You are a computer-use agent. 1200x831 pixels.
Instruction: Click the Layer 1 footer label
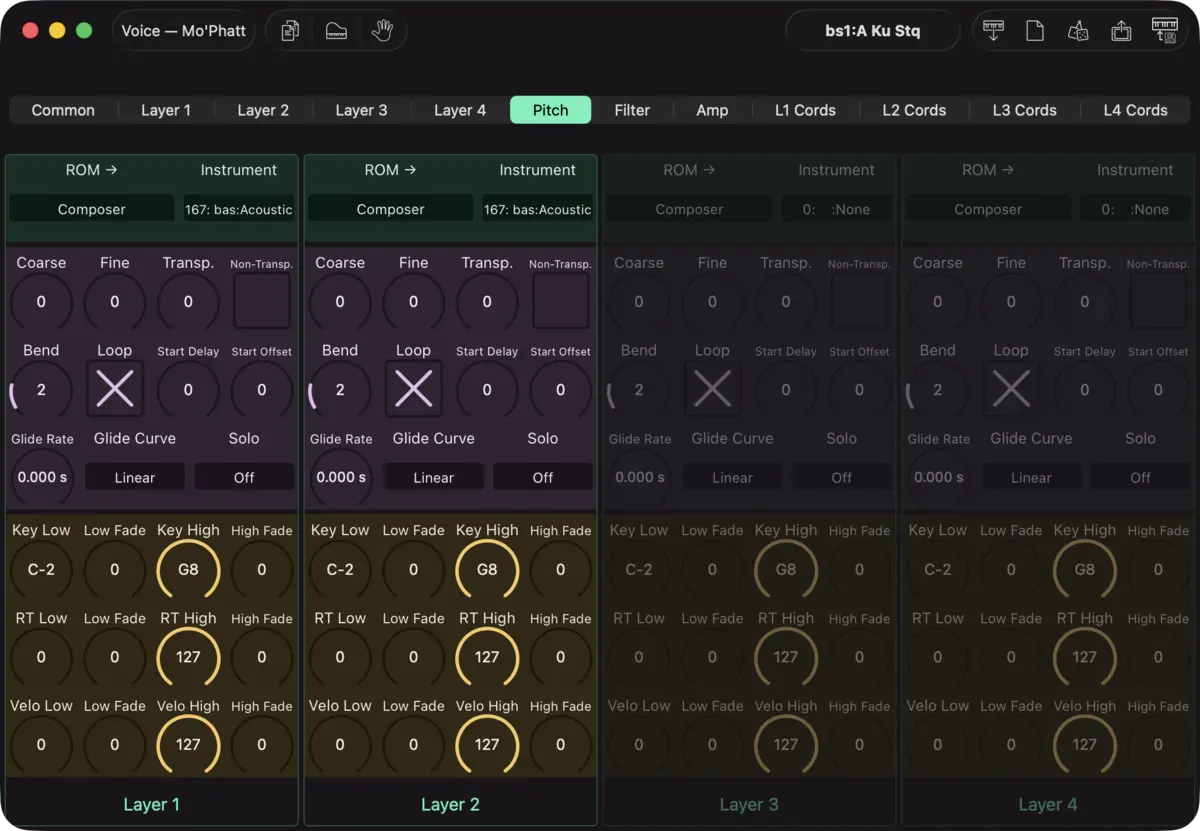[152, 804]
